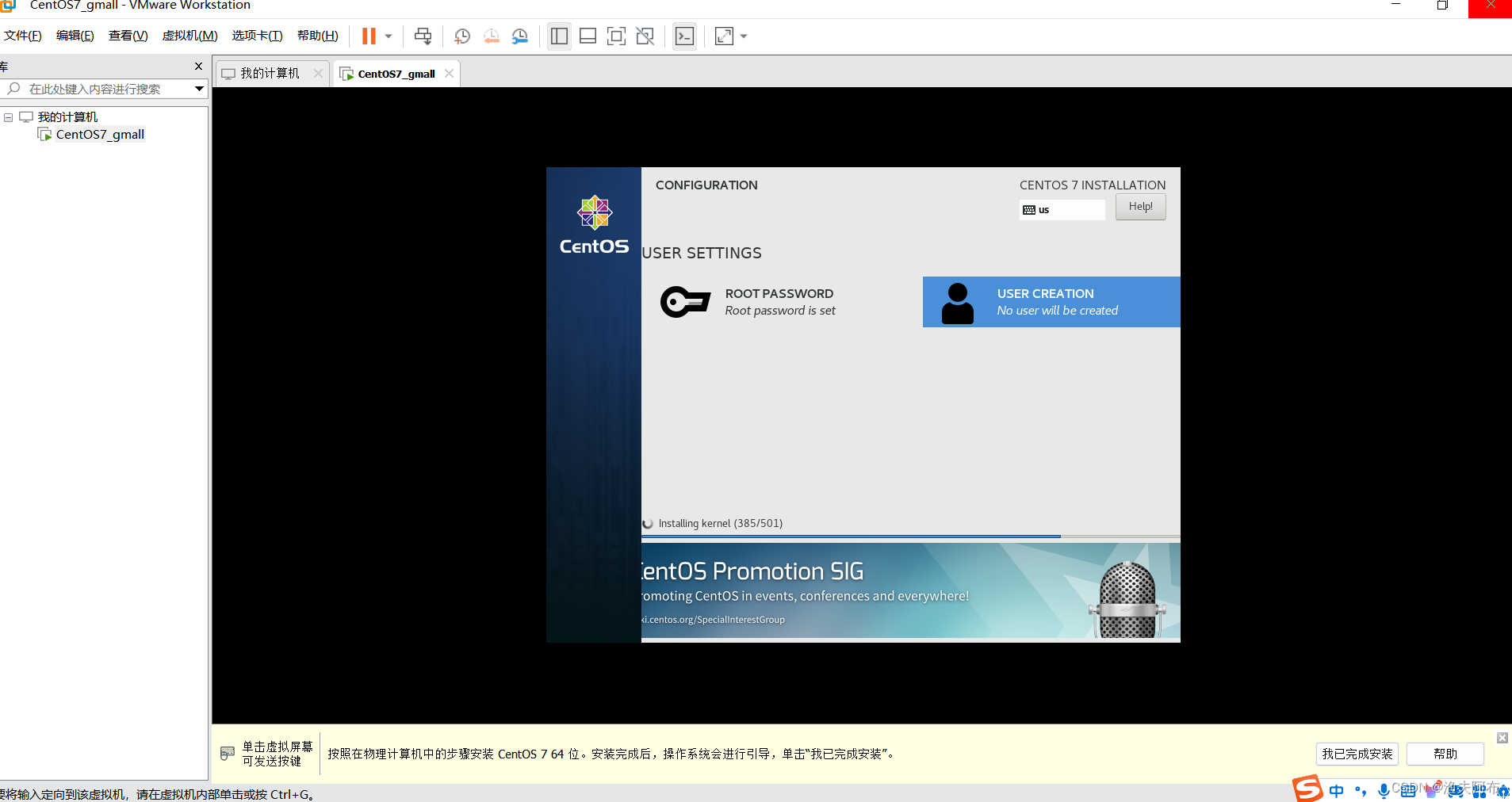This screenshot has height=802, width=1512.
Task: Select CentOS7_gmall in the library tree
Action: tap(100, 135)
